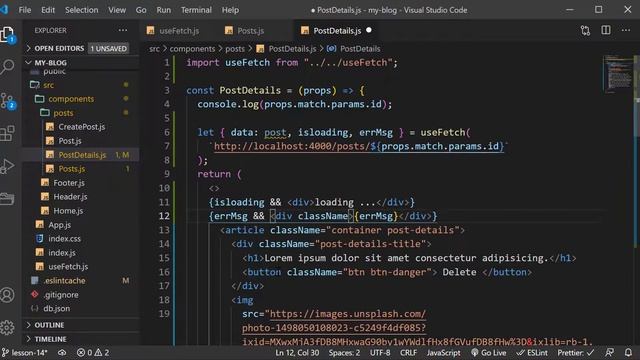Open the Go menu
Image resolution: width=640 pixels, height=360 pixels.
(x=141, y=10)
